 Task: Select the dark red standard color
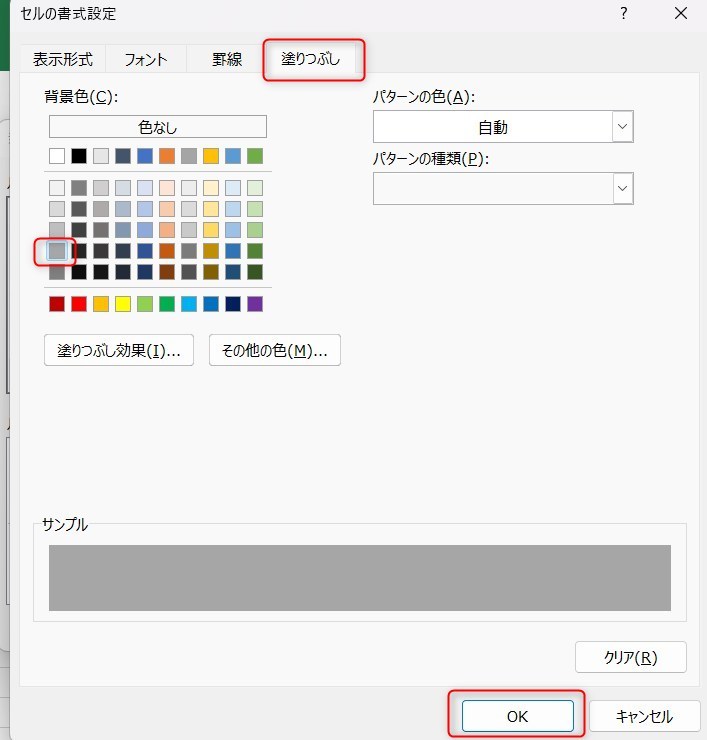[57, 304]
